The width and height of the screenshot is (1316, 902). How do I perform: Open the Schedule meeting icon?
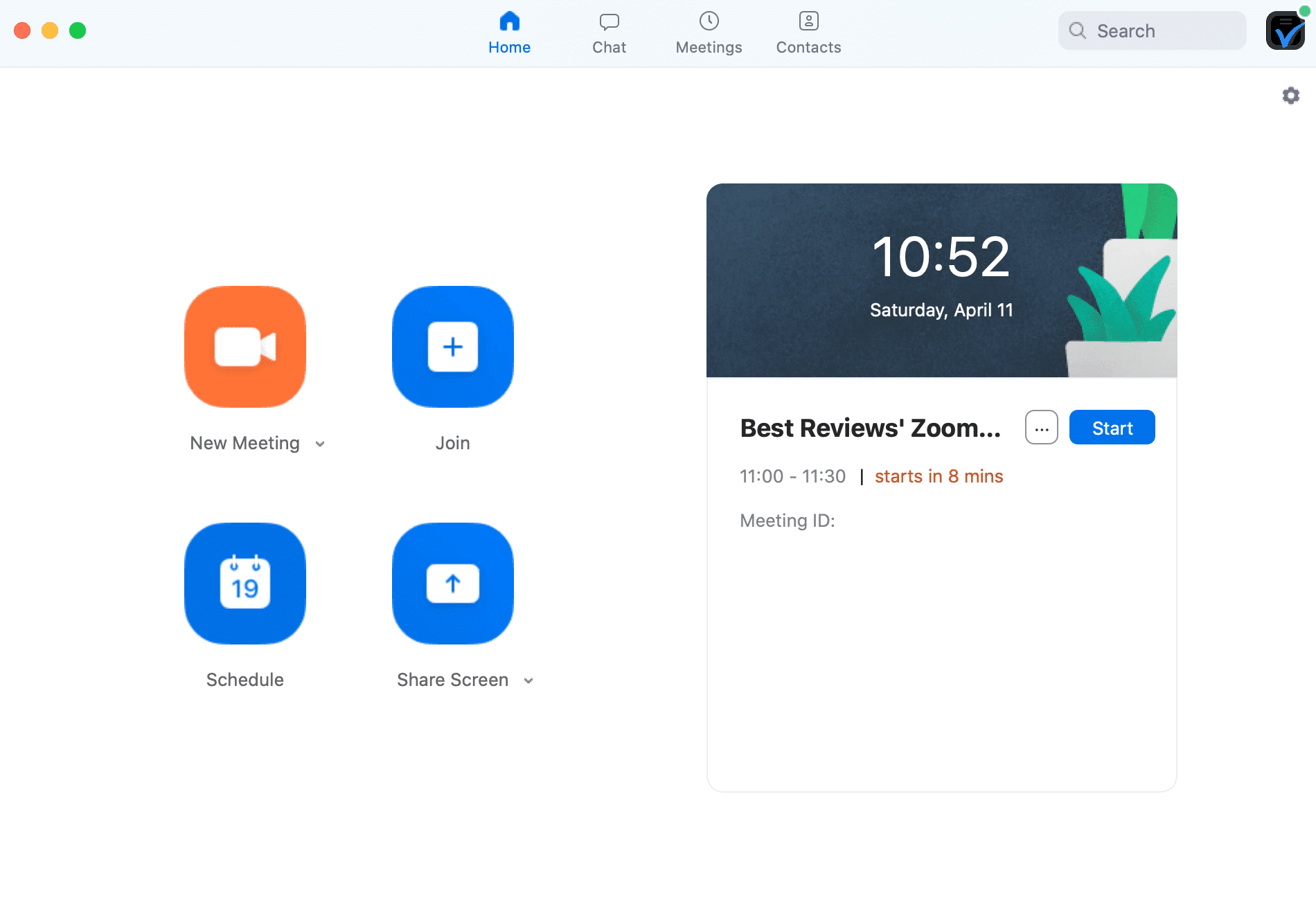coord(244,584)
